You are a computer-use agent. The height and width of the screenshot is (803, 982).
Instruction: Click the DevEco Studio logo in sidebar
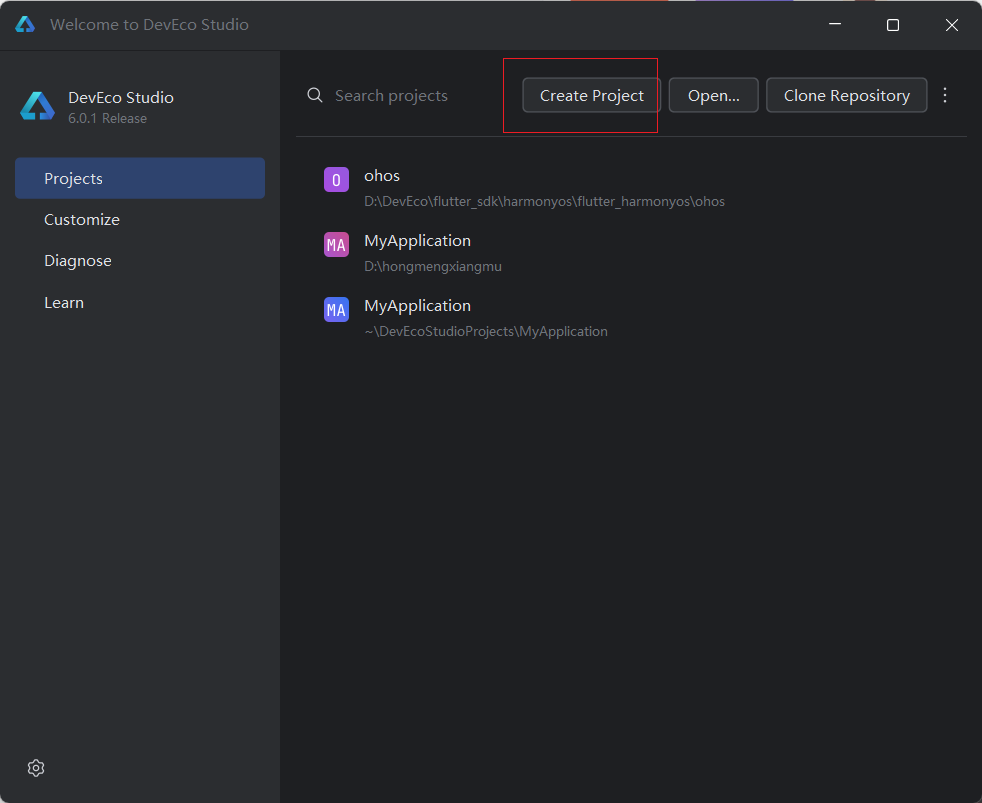pyautogui.click(x=38, y=106)
